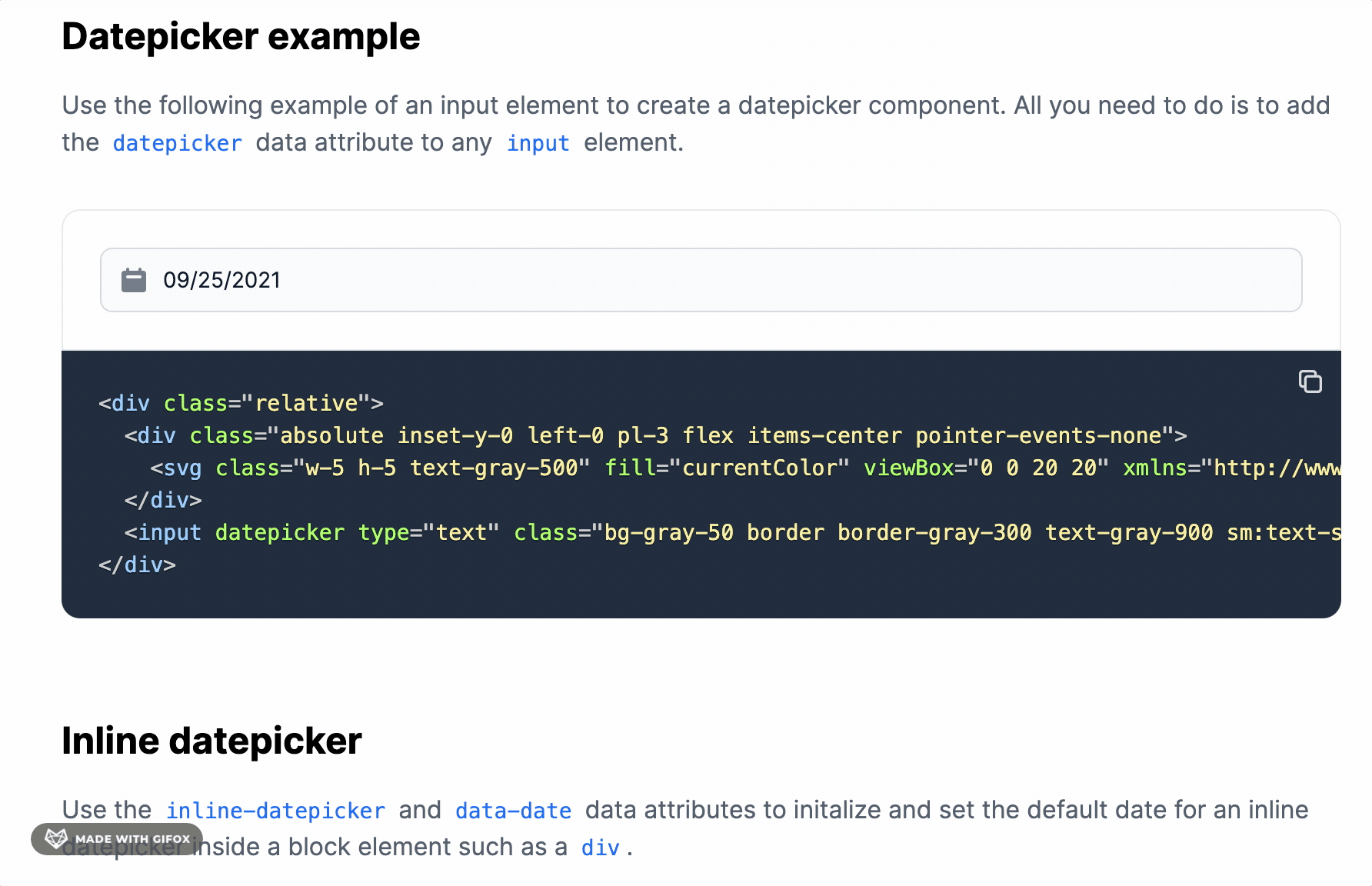The image size is (1372, 886).
Task: Click the 'MADE WITH GIFOX' badge text
Action: [132, 839]
